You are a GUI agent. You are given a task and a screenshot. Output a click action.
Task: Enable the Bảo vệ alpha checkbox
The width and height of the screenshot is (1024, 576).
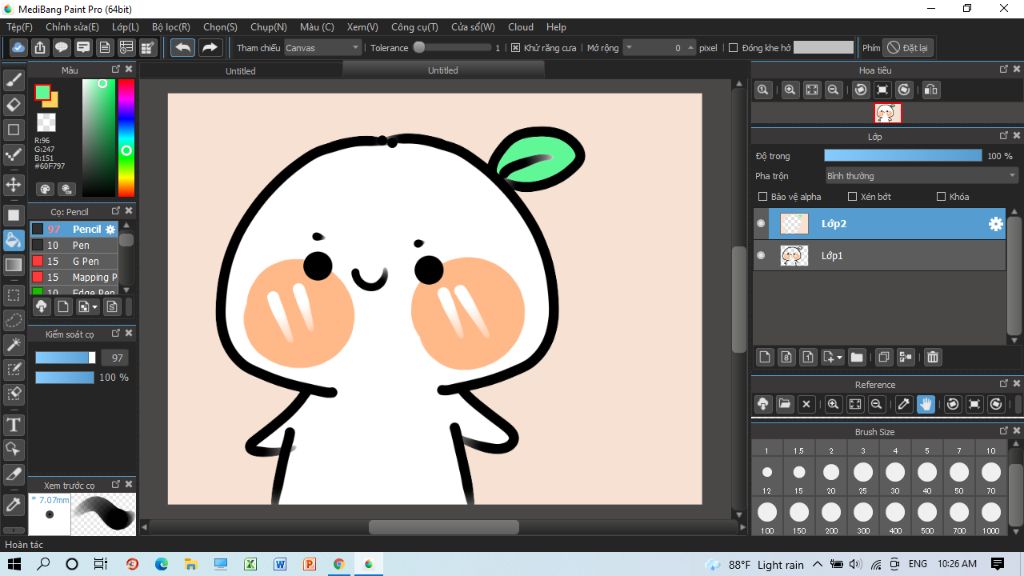tap(764, 197)
